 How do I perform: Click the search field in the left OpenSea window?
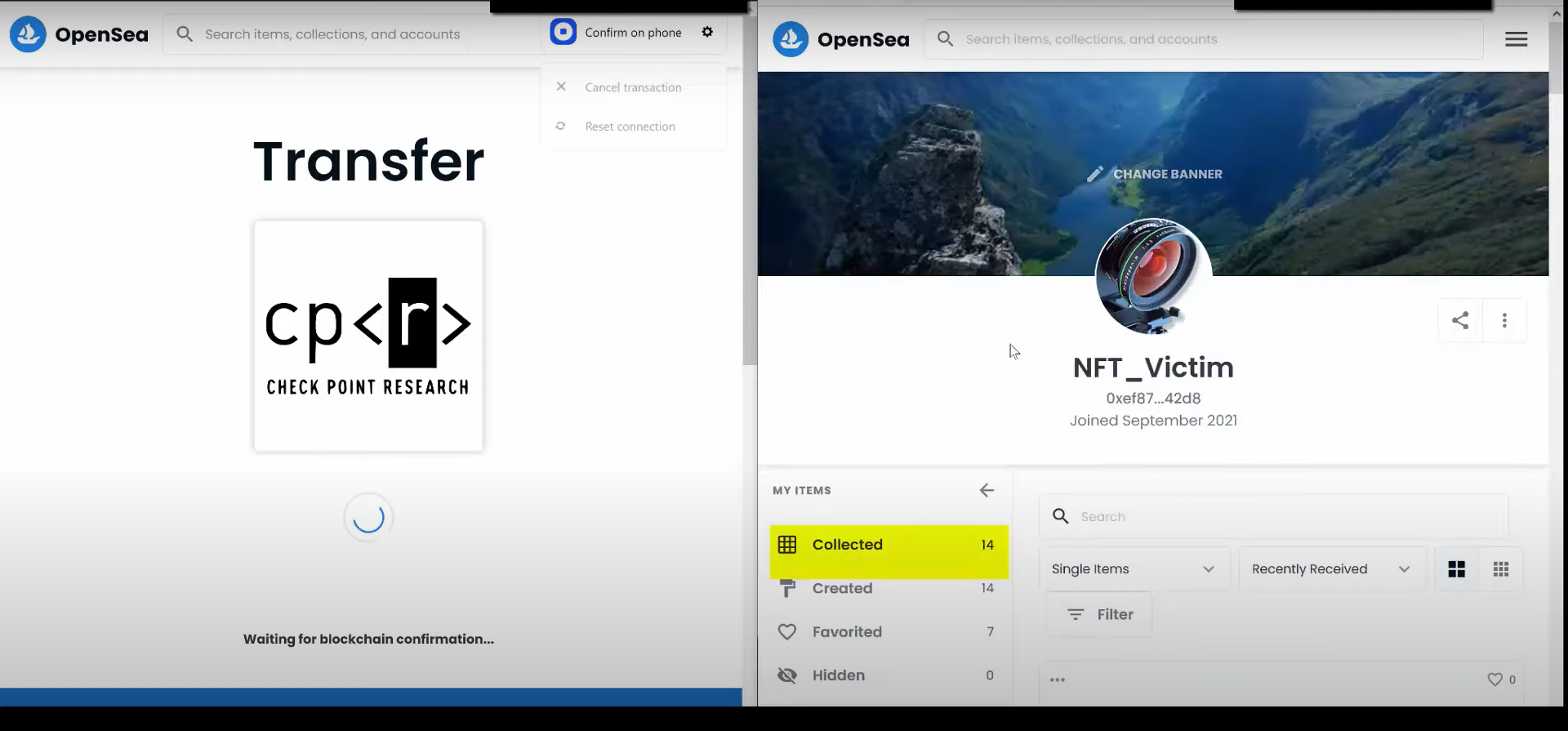[352, 34]
